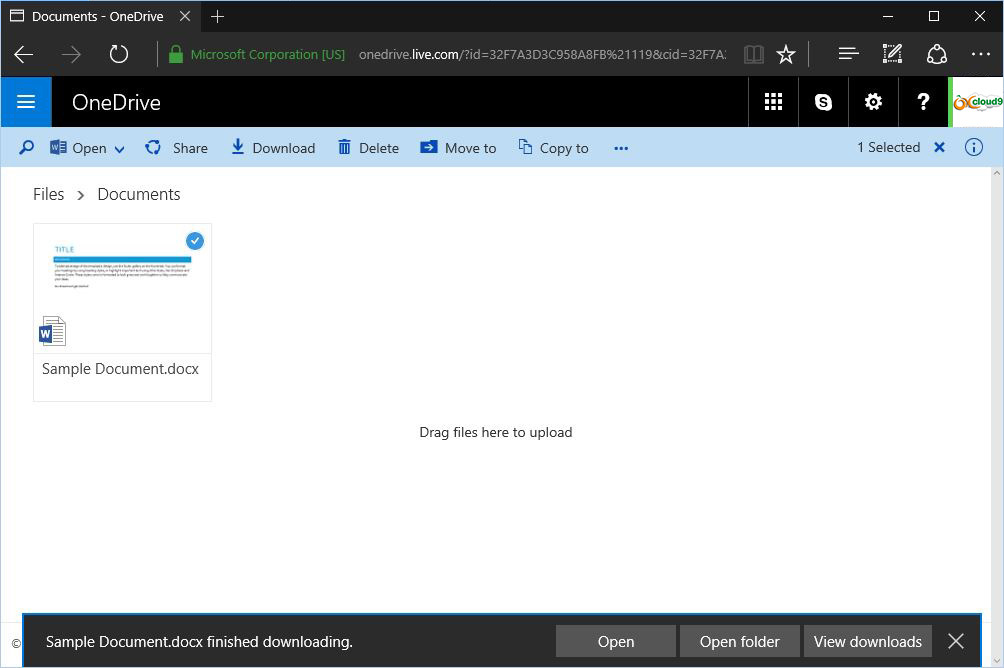The image size is (1004, 668).
Task: Click the browser forward arrow
Action: click(71, 54)
